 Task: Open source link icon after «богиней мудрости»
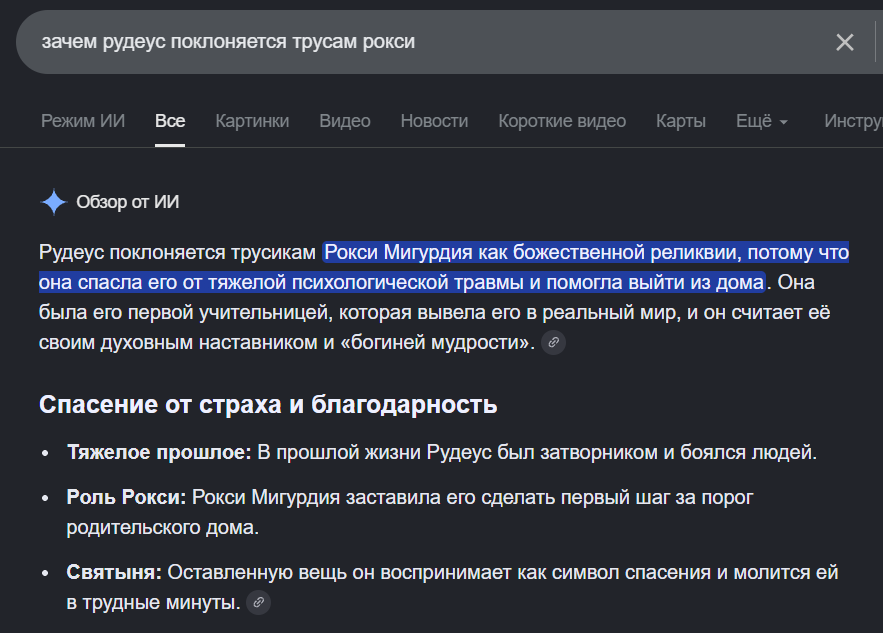click(x=554, y=342)
